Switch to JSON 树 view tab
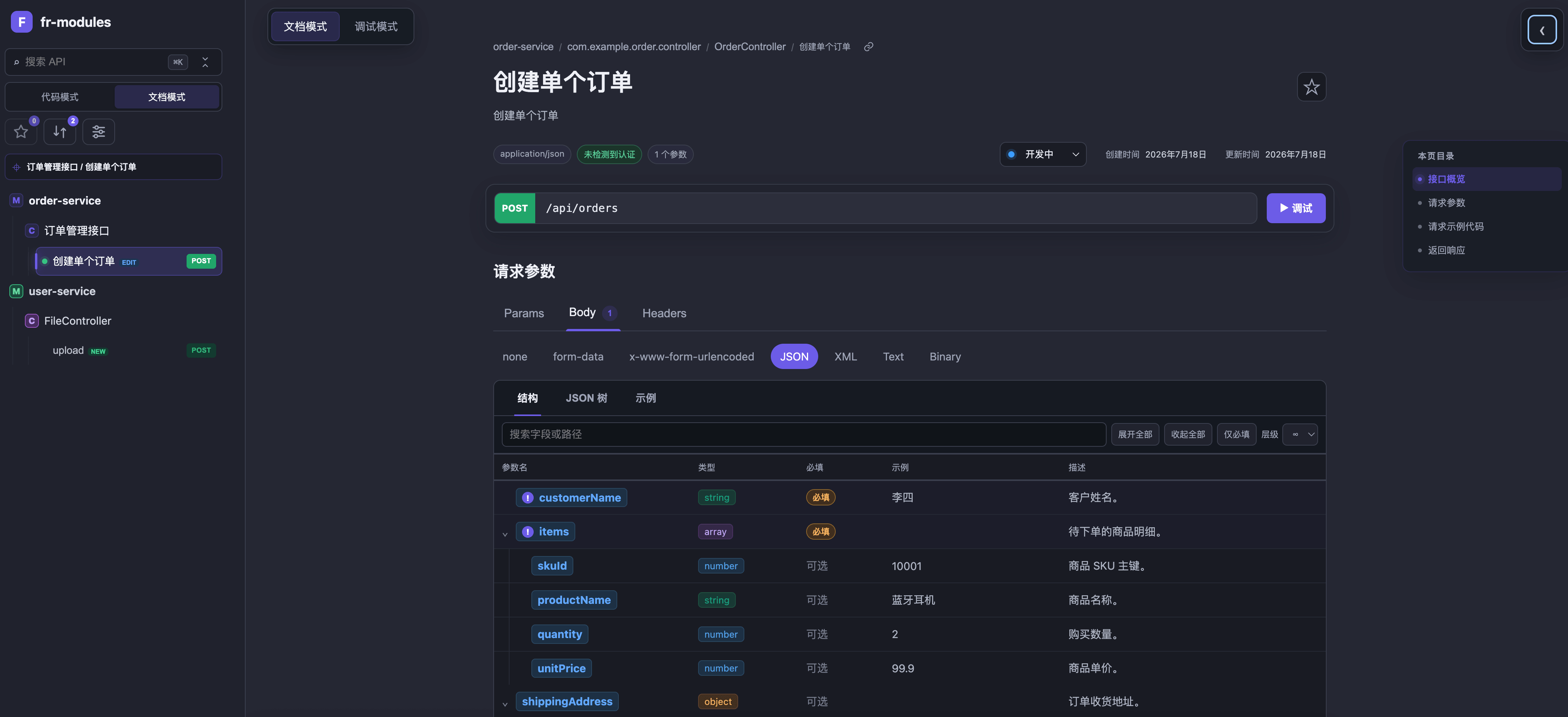1568x717 pixels. click(586, 398)
